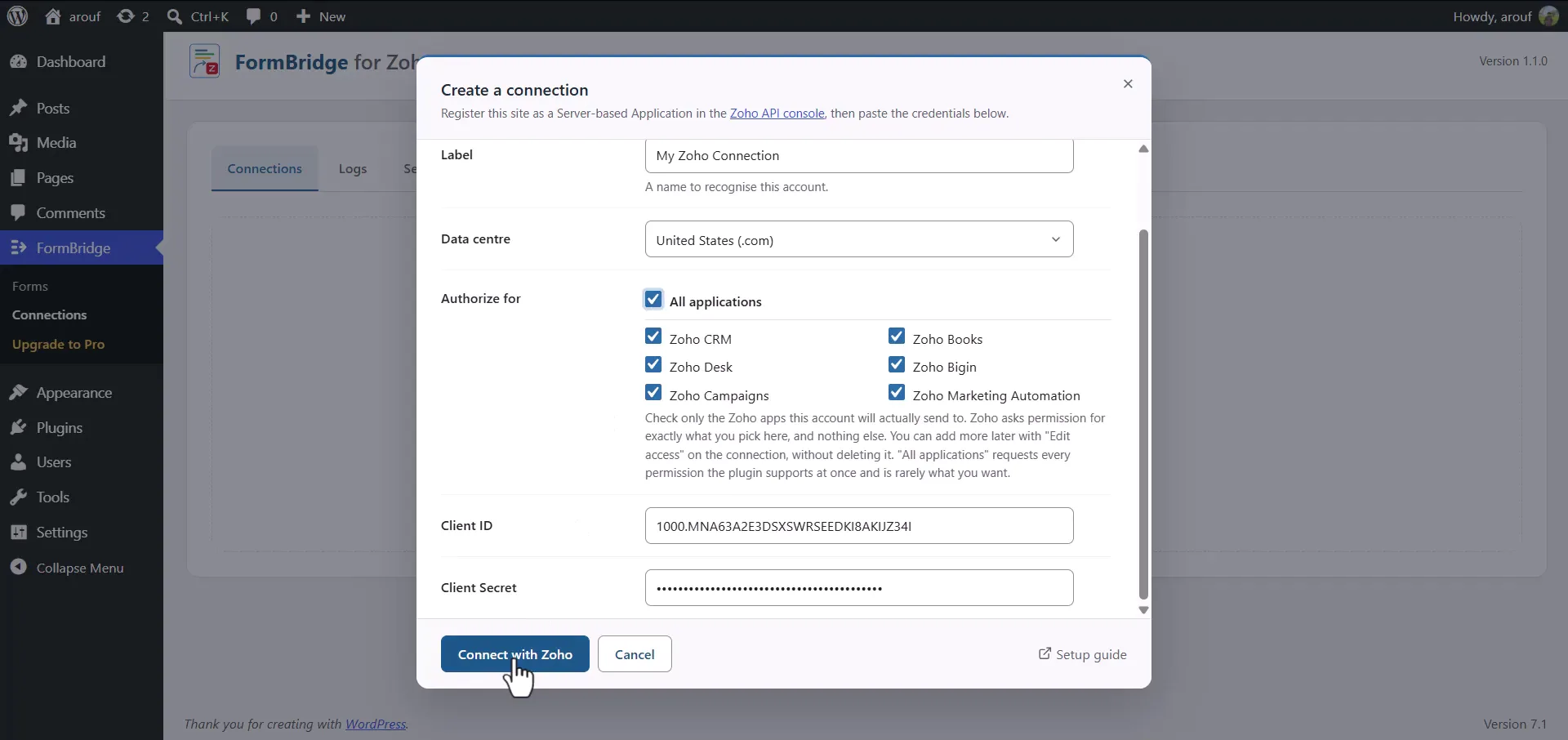Click the Settings sliders icon
This screenshot has width=1568, height=740.
pyautogui.click(x=18, y=533)
